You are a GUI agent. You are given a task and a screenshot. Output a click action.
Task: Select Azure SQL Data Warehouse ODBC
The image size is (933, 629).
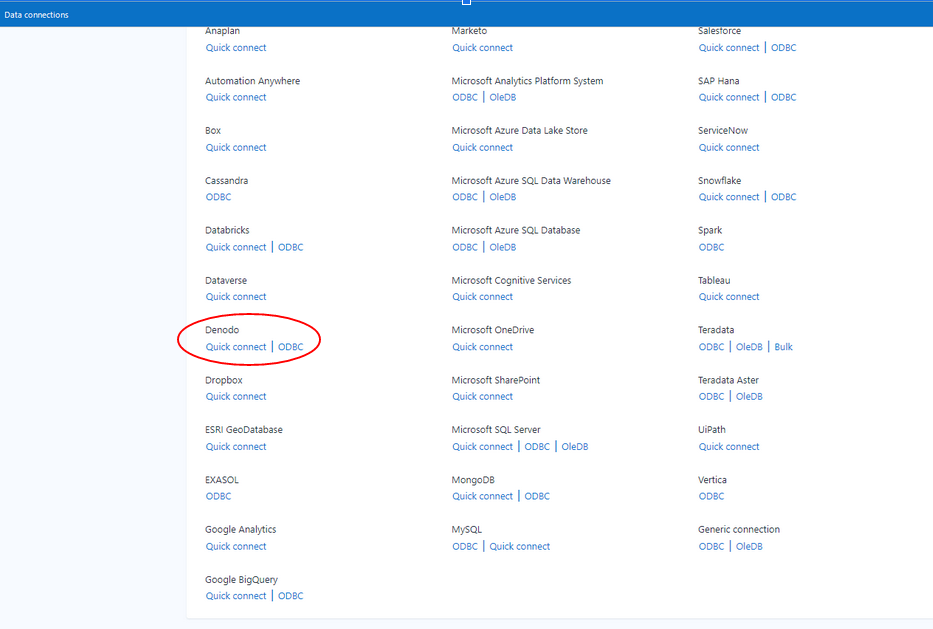click(465, 197)
